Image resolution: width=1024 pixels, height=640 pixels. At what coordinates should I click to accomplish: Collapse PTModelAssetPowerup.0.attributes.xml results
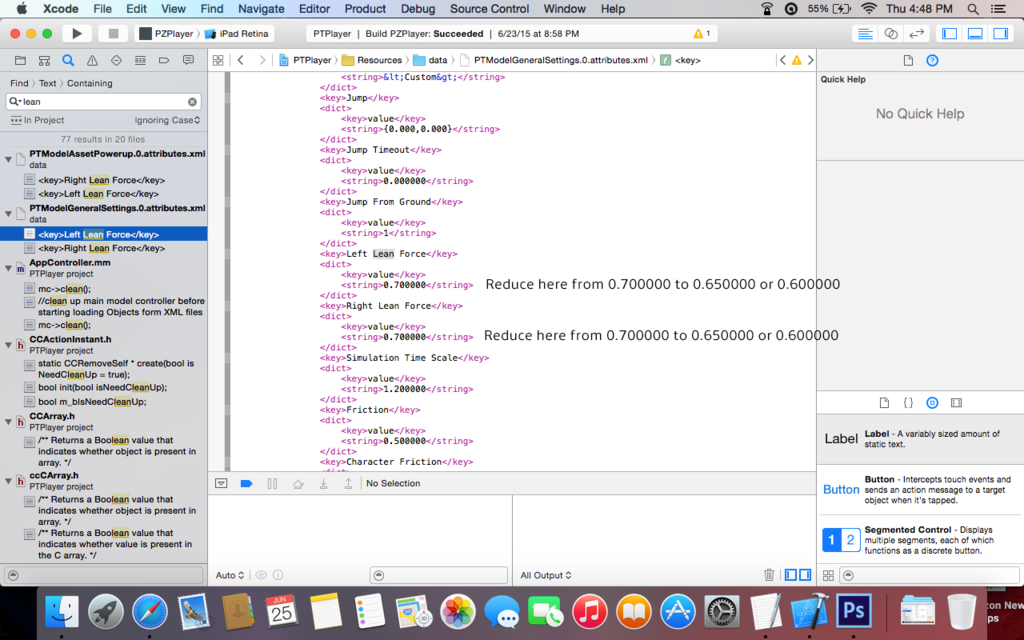pos(8,159)
